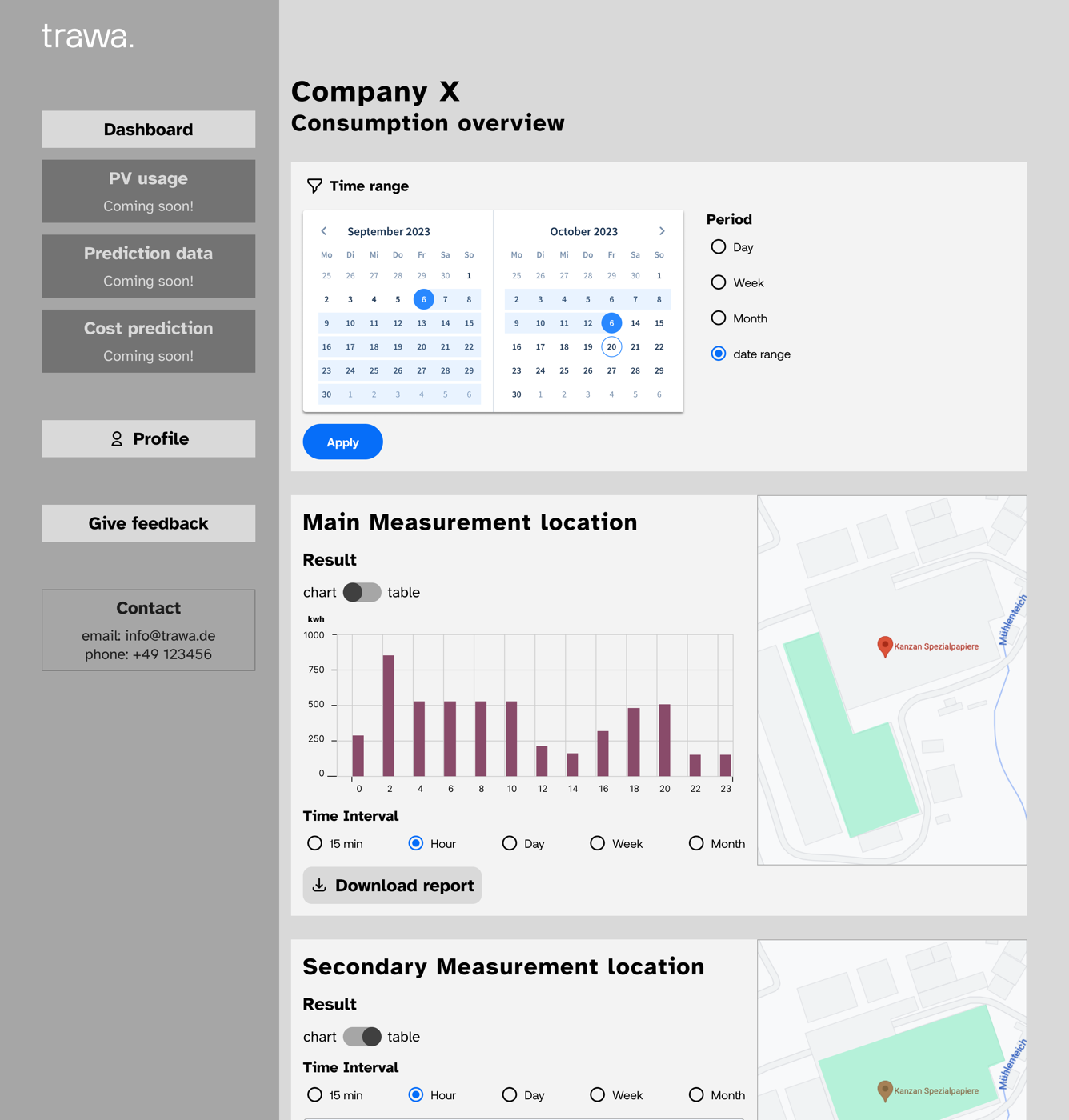Screen dimensions: 1069x1120
Task: Pick October 14 in the calendar
Action: [x=635, y=323]
